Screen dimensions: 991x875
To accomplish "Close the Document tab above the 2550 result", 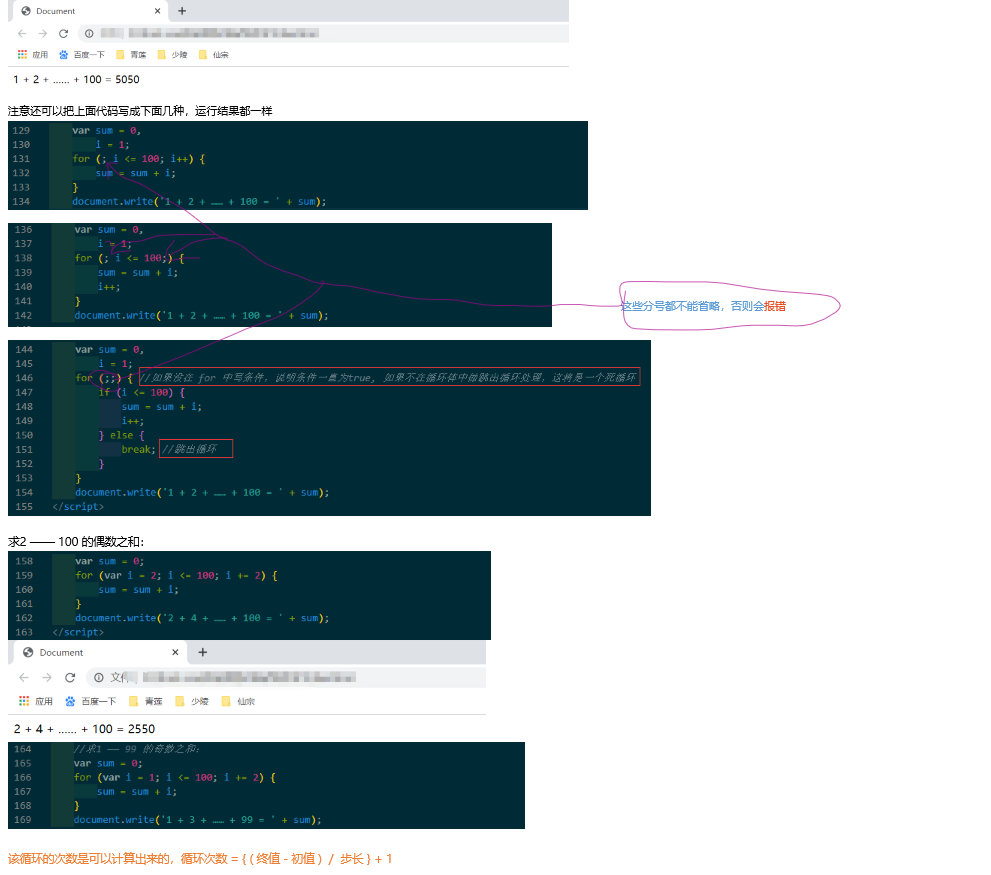I will pos(175,652).
